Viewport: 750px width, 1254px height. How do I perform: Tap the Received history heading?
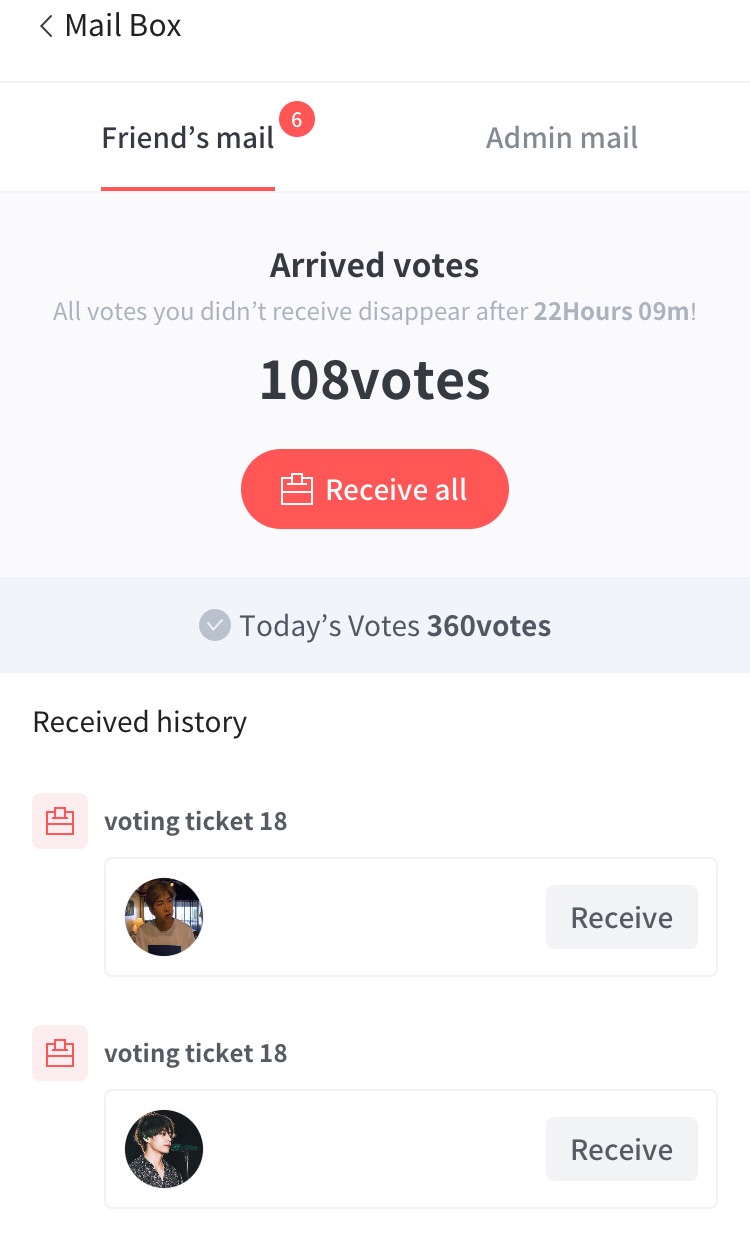(140, 722)
